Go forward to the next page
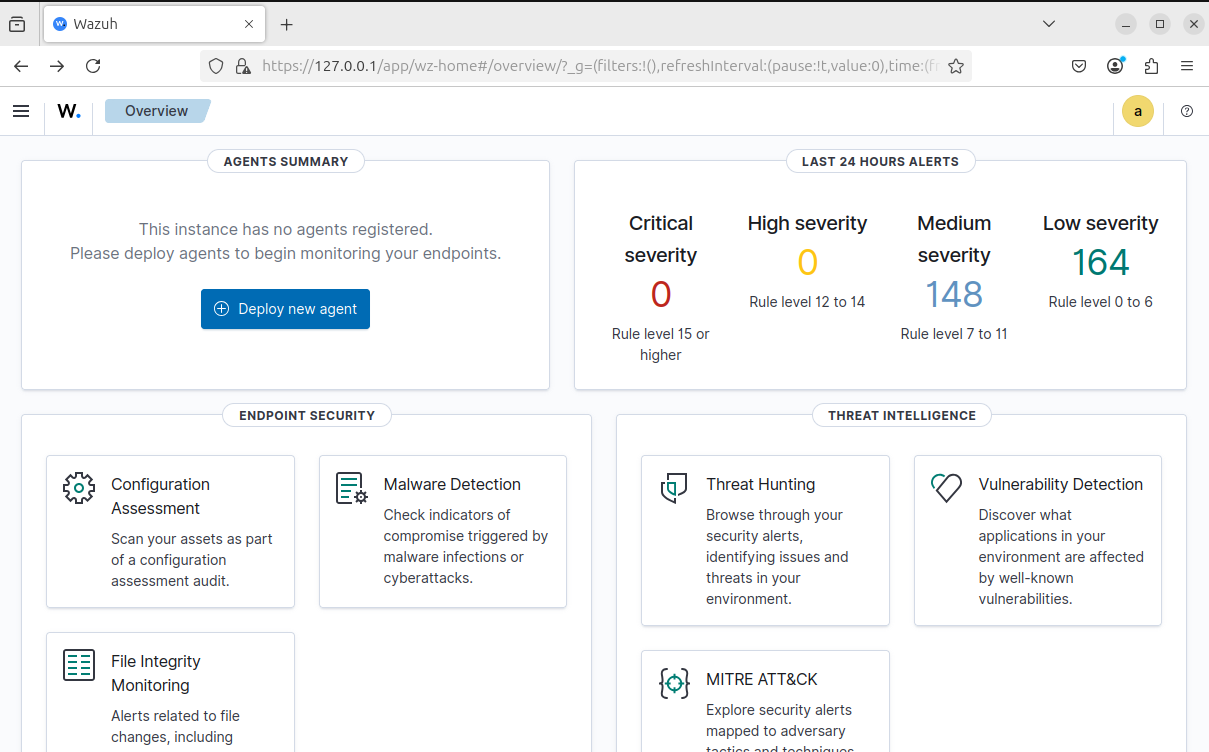 57,66
